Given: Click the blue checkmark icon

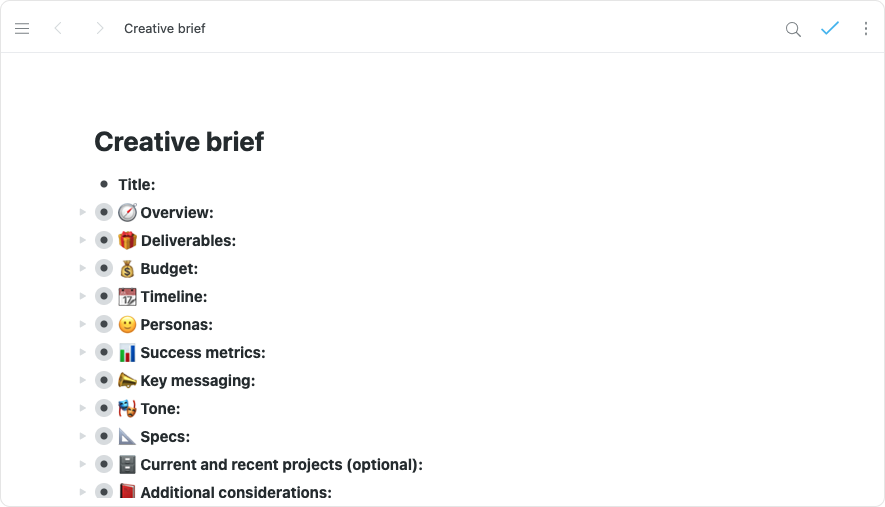Looking at the screenshot, I should tap(829, 29).
